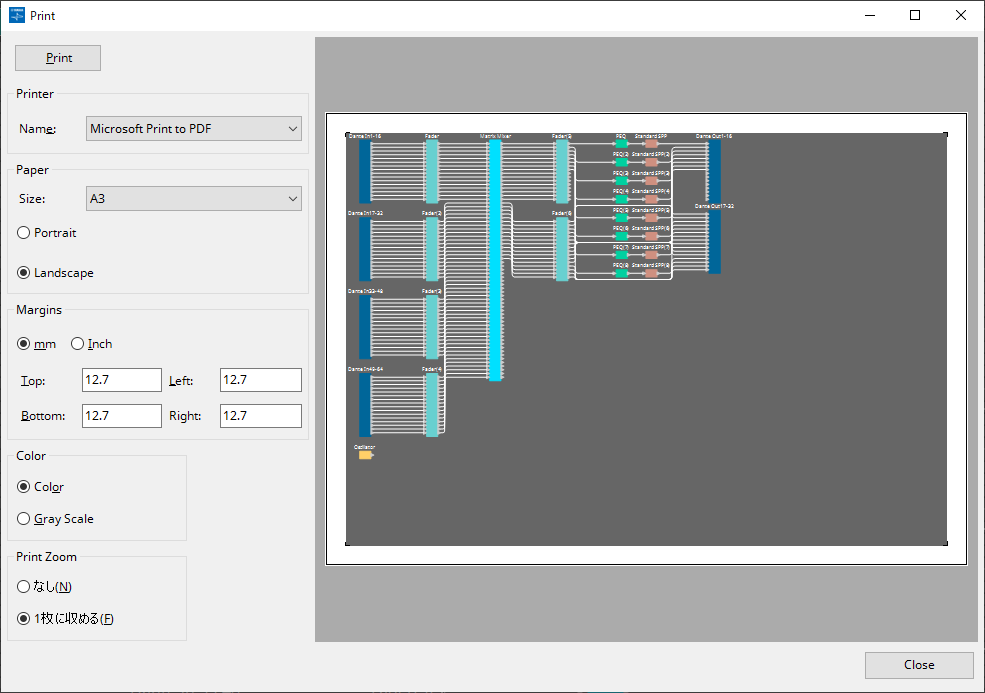Click the Matrix Mixer block in preview

tap(495, 260)
